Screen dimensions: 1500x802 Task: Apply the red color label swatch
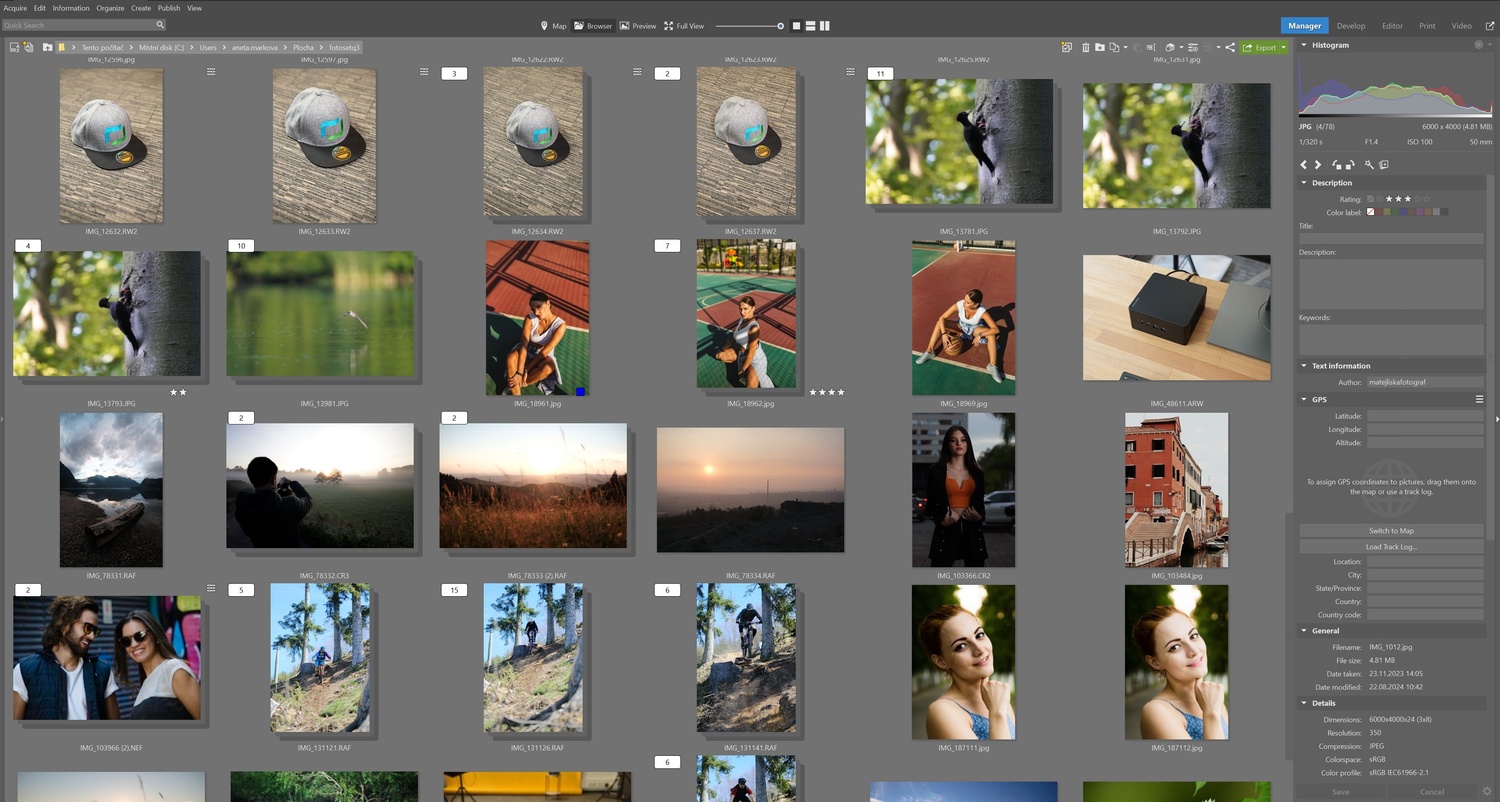point(1381,212)
